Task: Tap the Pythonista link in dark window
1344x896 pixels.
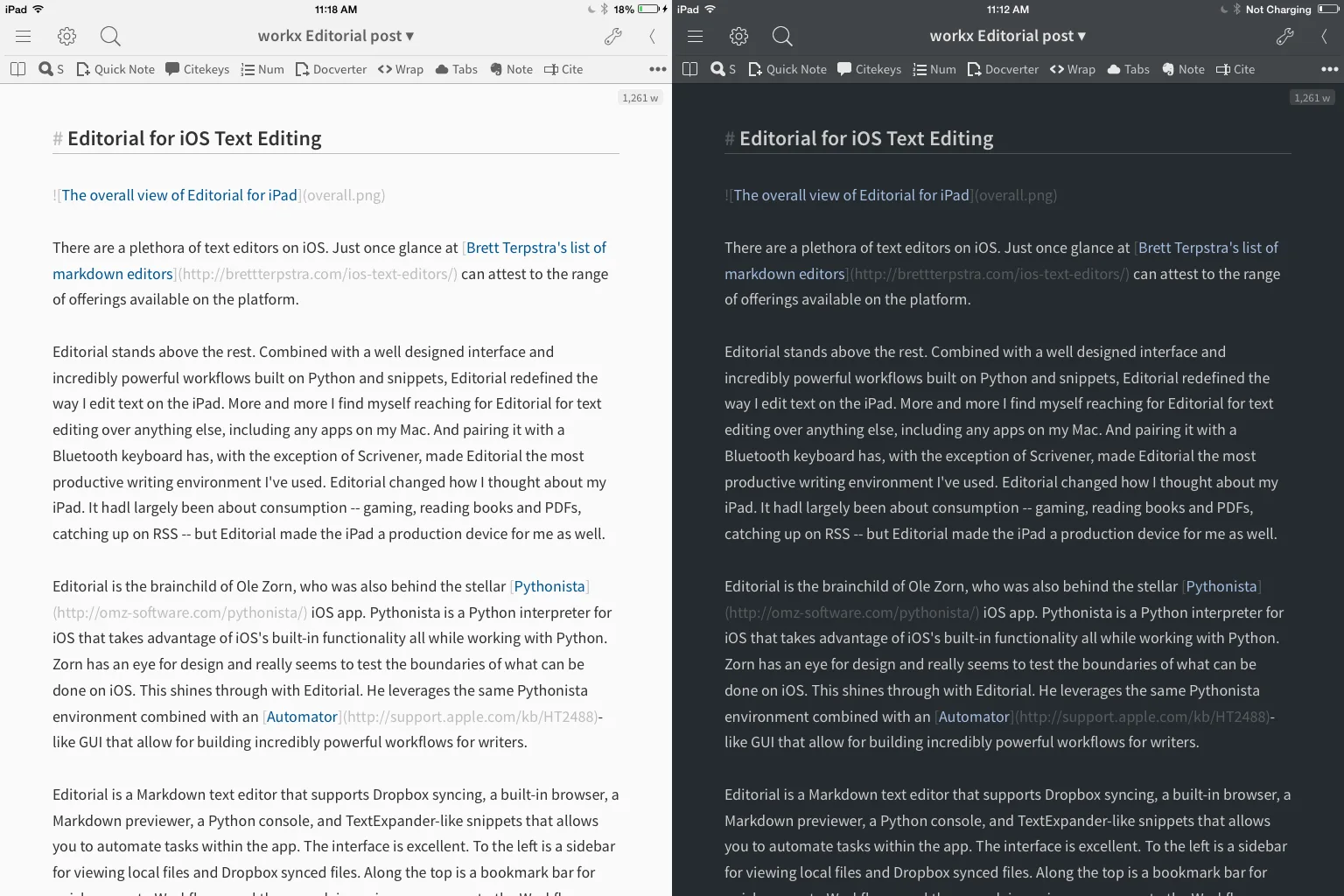Action: pyautogui.click(x=1221, y=586)
